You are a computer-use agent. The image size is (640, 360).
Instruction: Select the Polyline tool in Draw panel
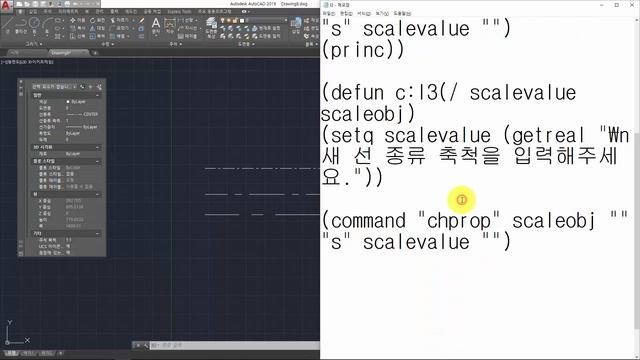pyautogui.click(x=20, y=24)
